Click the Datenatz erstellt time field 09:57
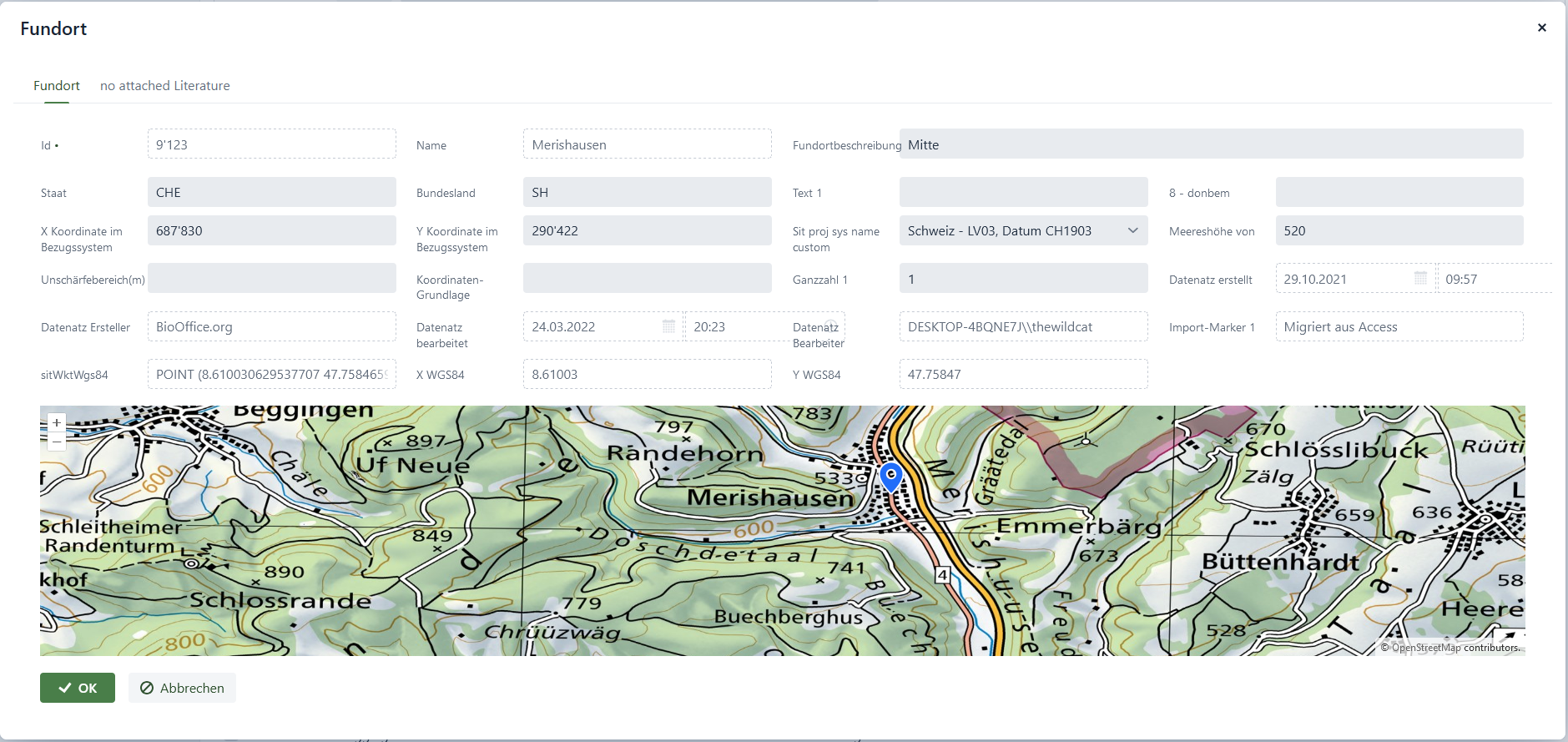The image size is (1568, 742). click(1494, 279)
